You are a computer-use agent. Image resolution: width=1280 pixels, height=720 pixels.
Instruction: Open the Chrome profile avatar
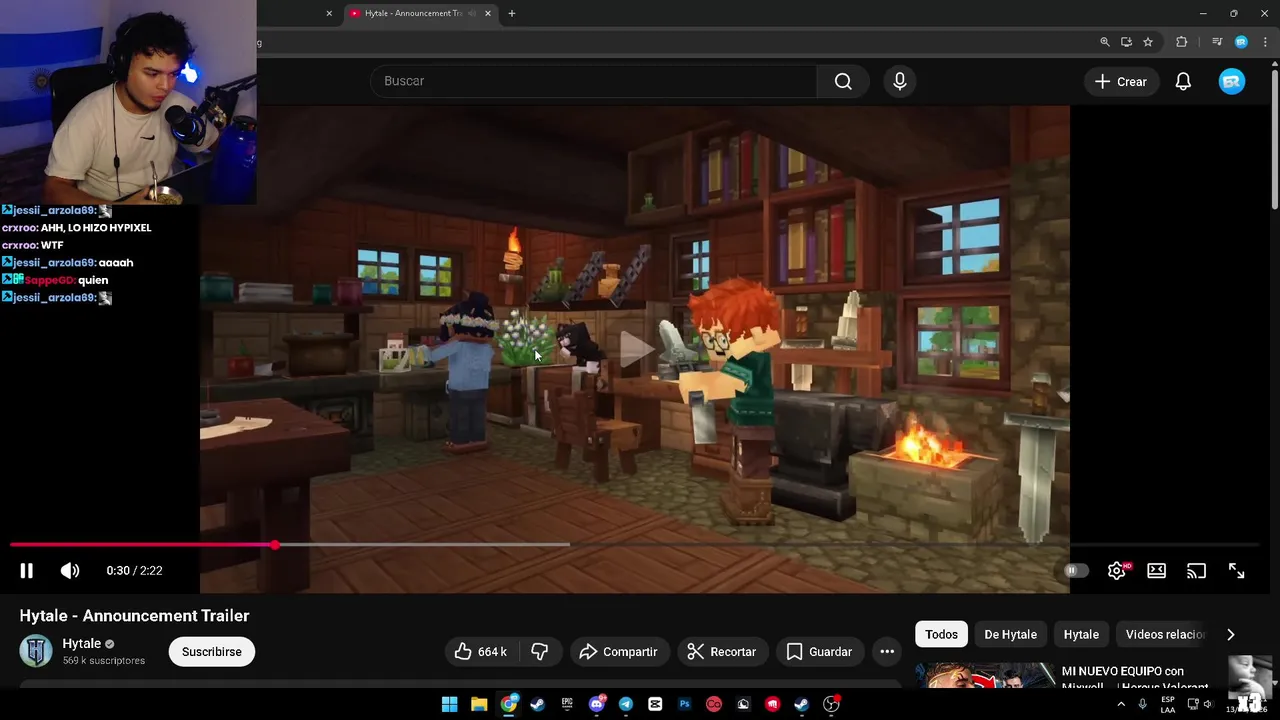coord(1241,42)
